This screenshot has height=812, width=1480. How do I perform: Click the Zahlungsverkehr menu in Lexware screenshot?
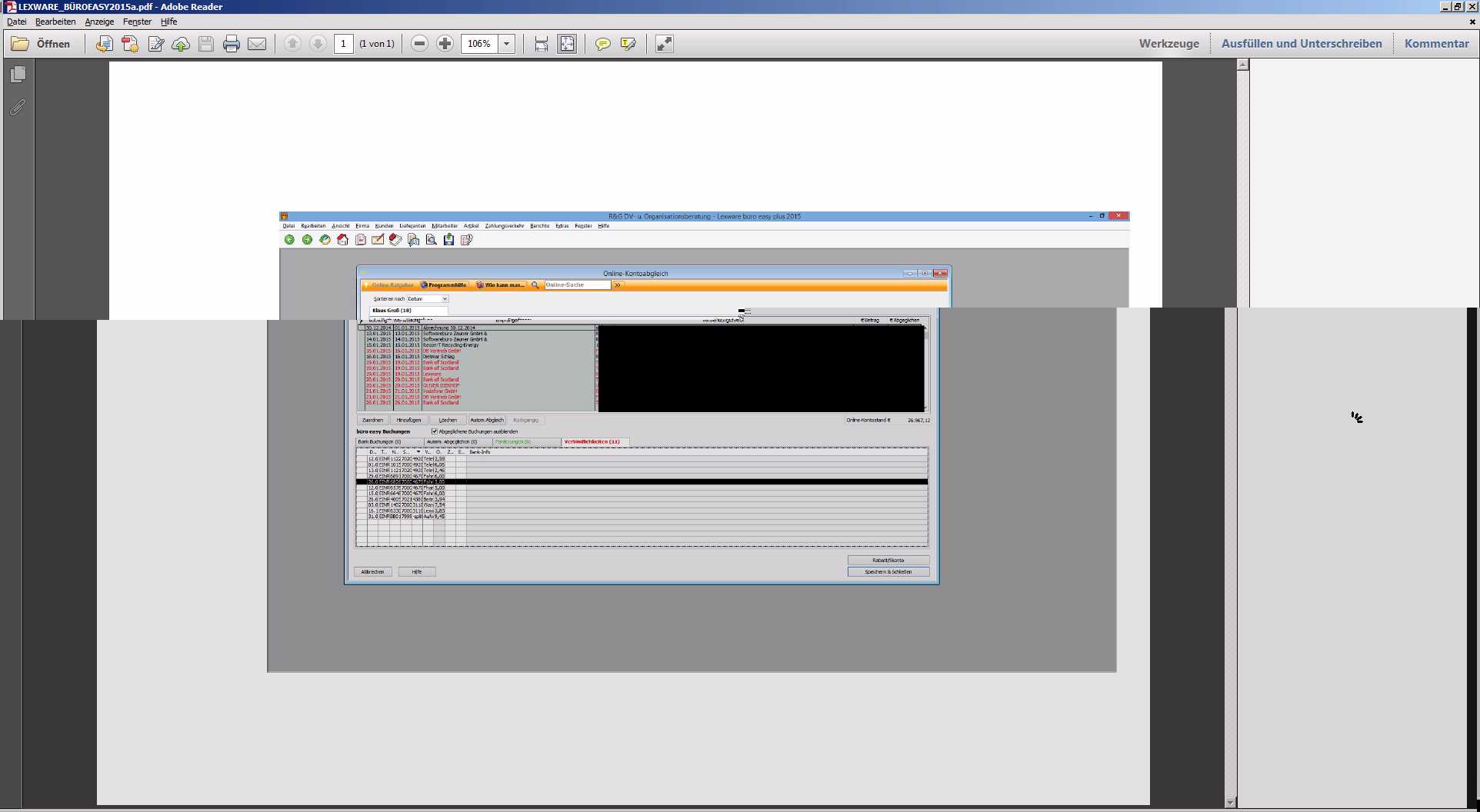point(505,226)
